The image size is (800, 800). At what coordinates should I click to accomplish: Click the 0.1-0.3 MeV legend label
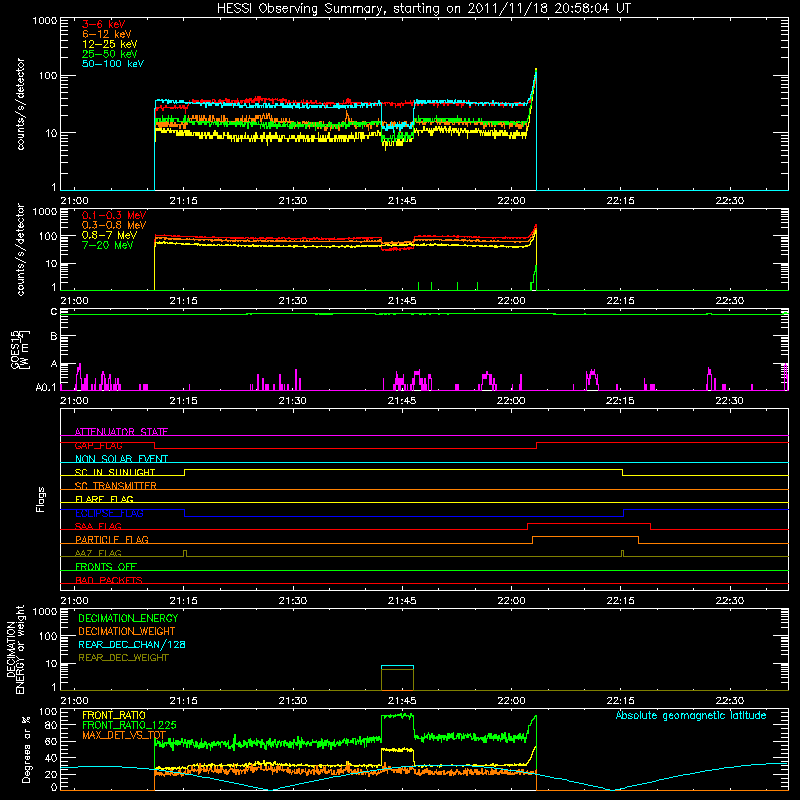[114, 215]
